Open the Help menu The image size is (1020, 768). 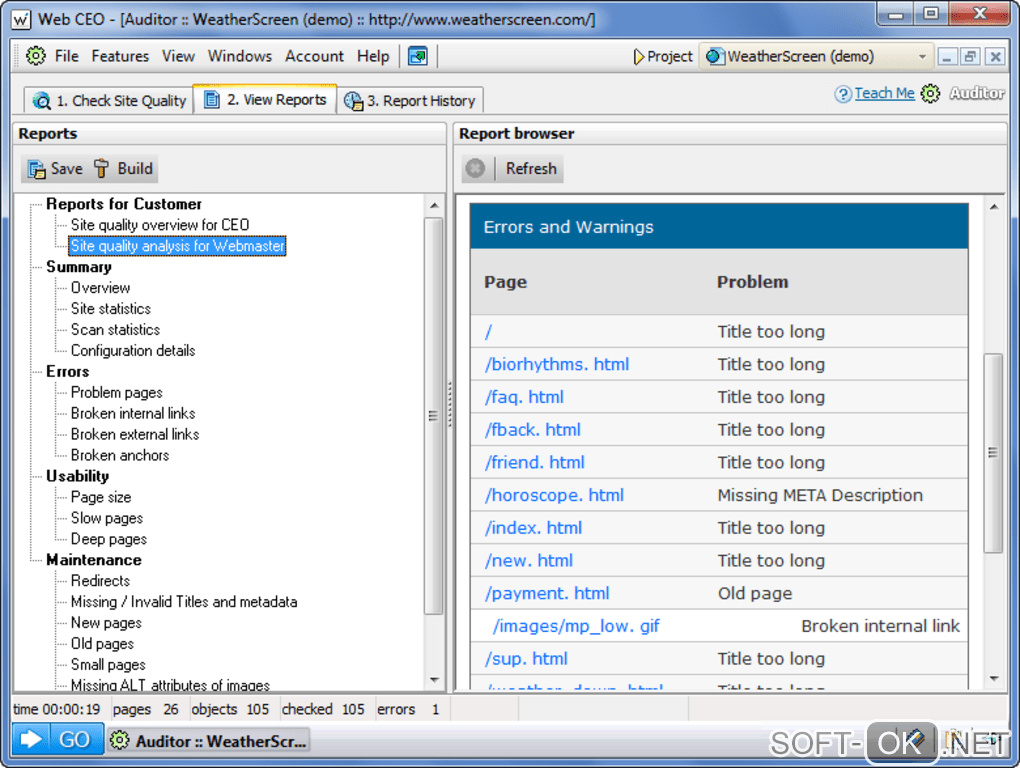(x=373, y=57)
